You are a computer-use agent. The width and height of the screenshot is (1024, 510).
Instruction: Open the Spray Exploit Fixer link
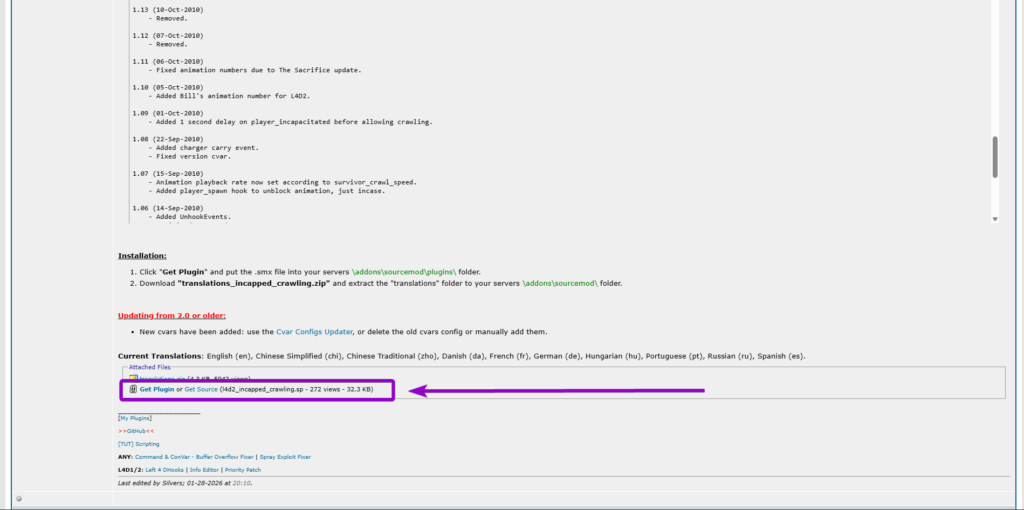(x=285, y=457)
